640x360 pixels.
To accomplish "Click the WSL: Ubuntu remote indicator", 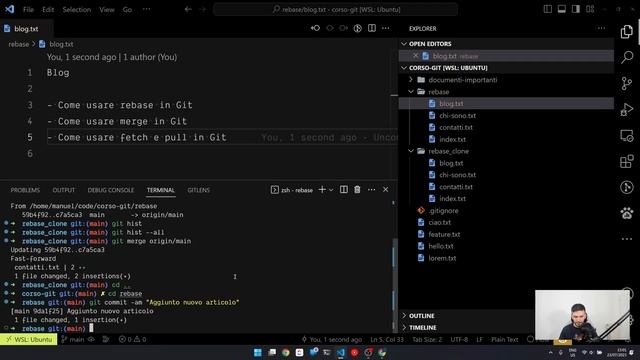I will tap(29, 339).
